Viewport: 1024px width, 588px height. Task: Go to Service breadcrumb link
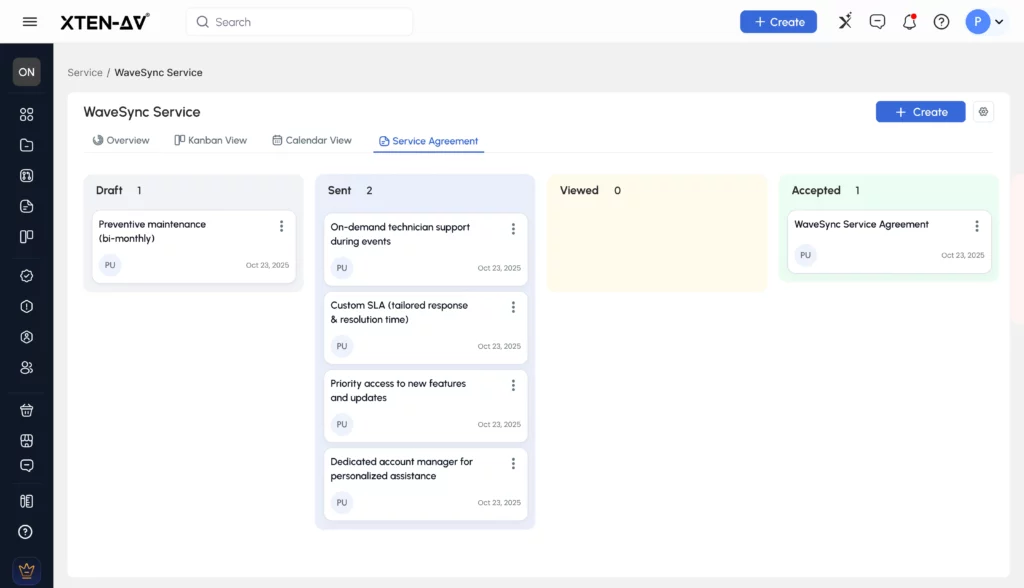click(x=85, y=73)
